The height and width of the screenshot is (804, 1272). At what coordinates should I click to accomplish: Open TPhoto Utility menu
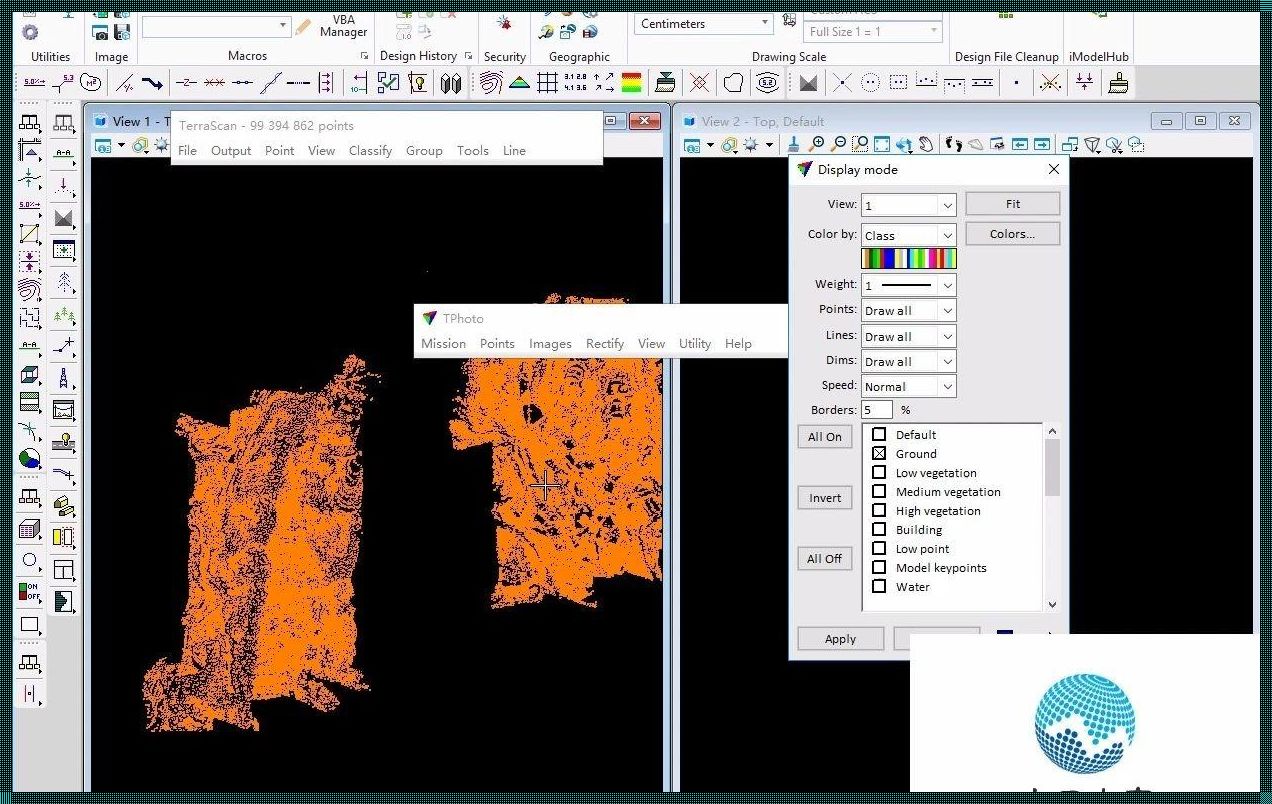[695, 343]
